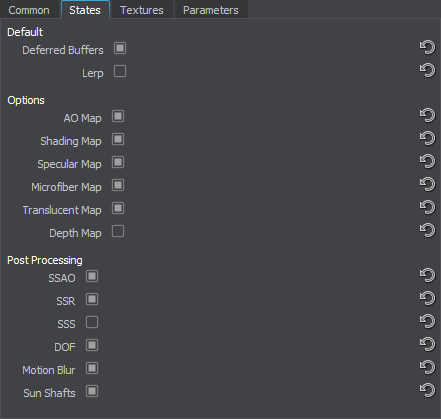
Task: Switch to the Common tab
Action: [x=29, y=10]
